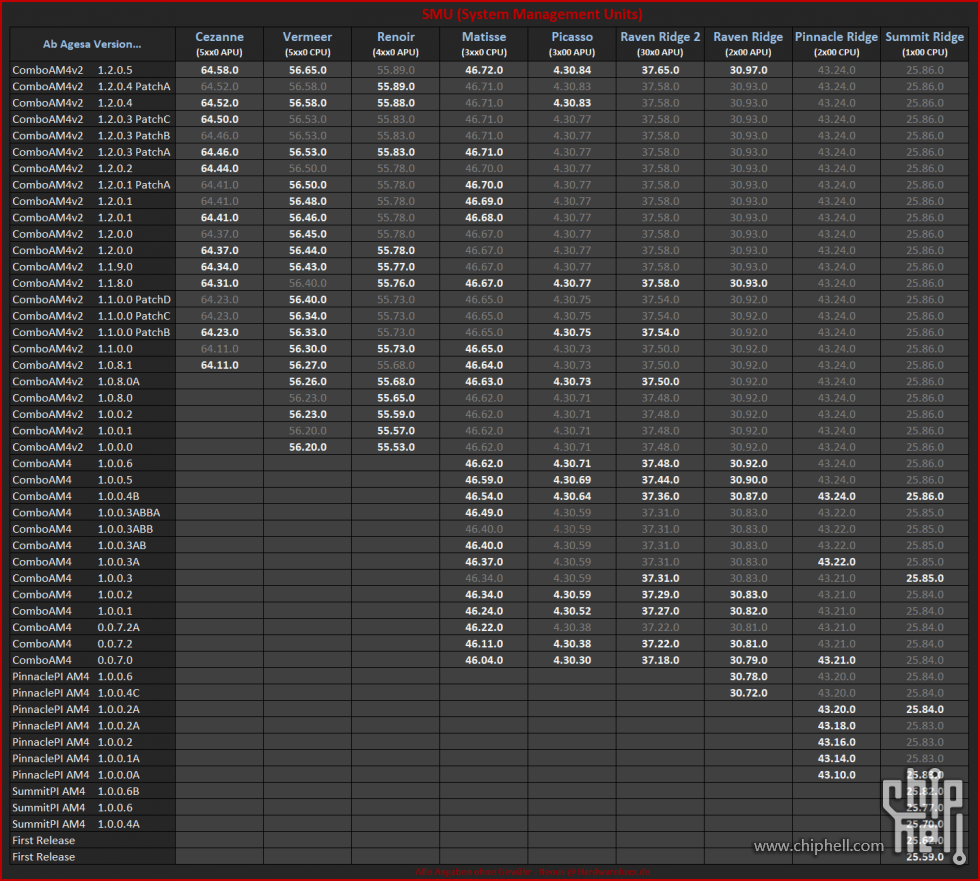Select the Picasso column header
The width and height of the screenshot is (980, 881).
click(x=572, y=44)
